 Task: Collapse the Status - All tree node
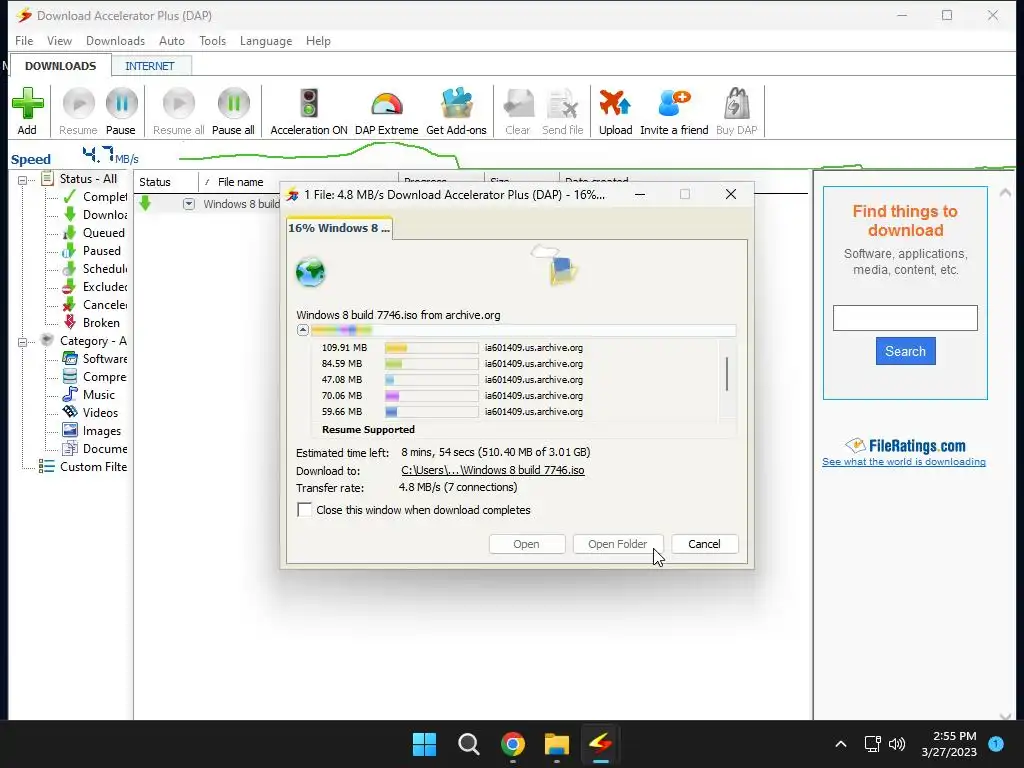(23, 180)
